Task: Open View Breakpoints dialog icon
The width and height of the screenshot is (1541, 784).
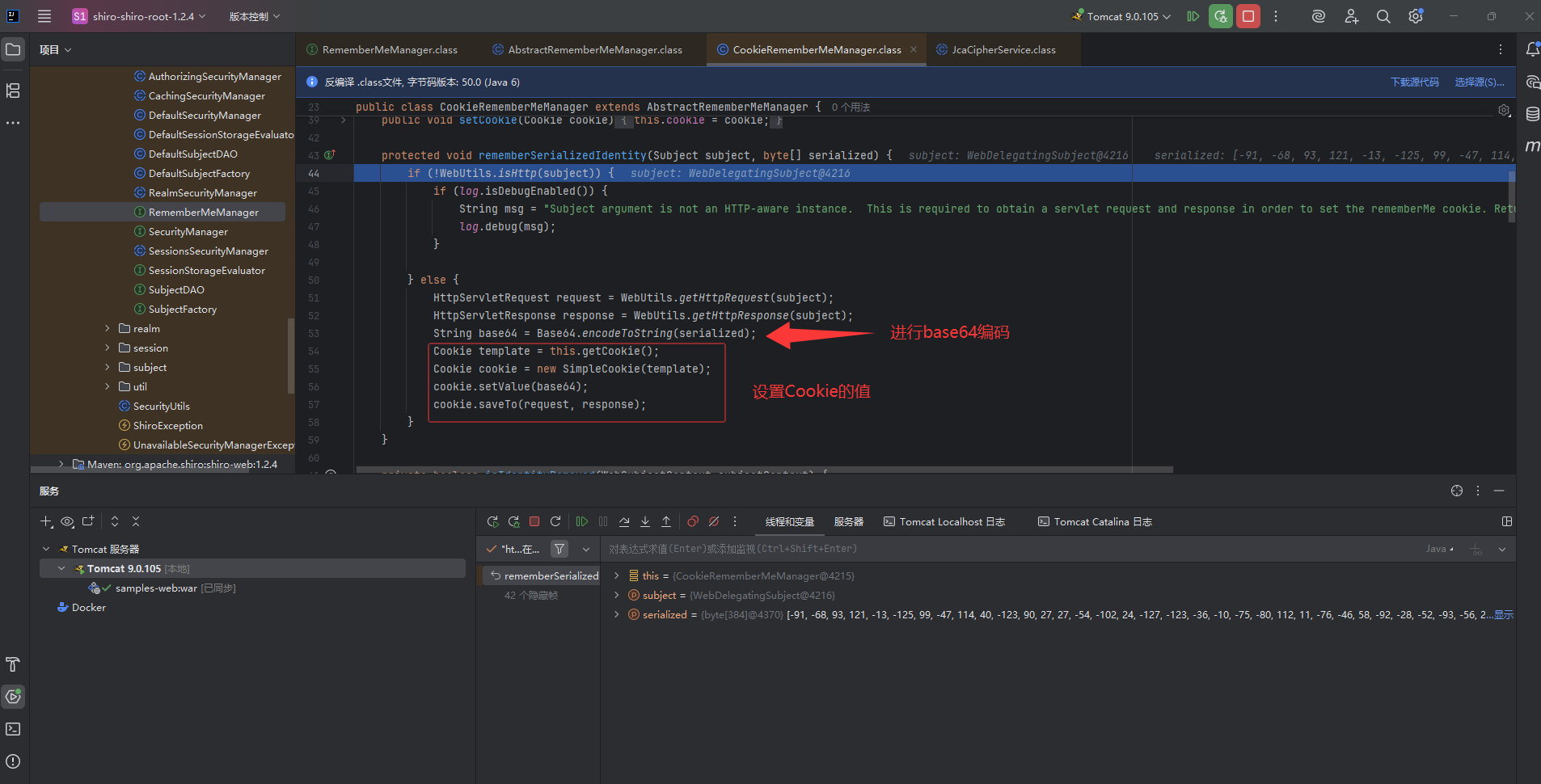Action: [x=693, y=522]
